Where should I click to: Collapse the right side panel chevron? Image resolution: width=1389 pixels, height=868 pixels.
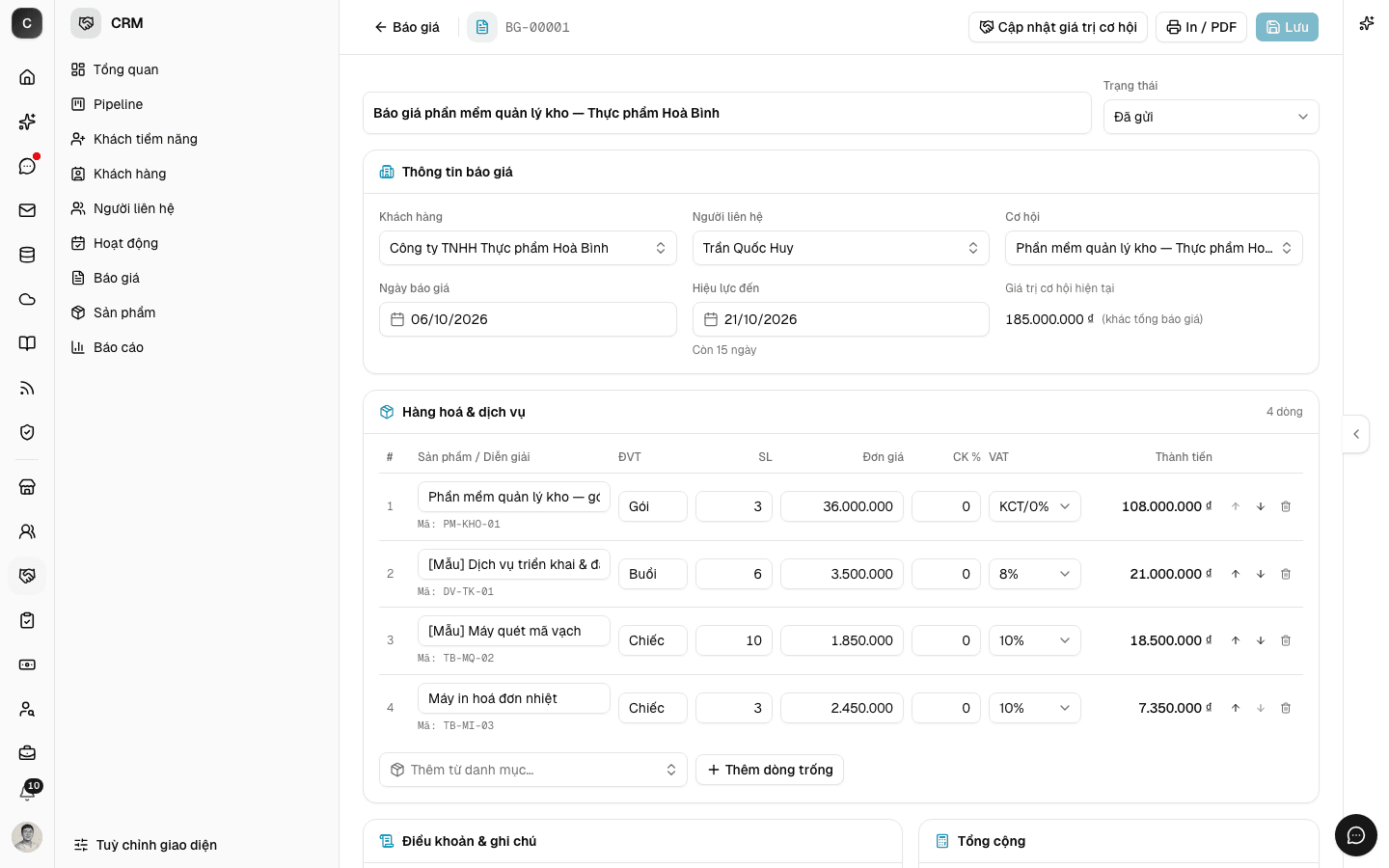(x=1356, y=434)
